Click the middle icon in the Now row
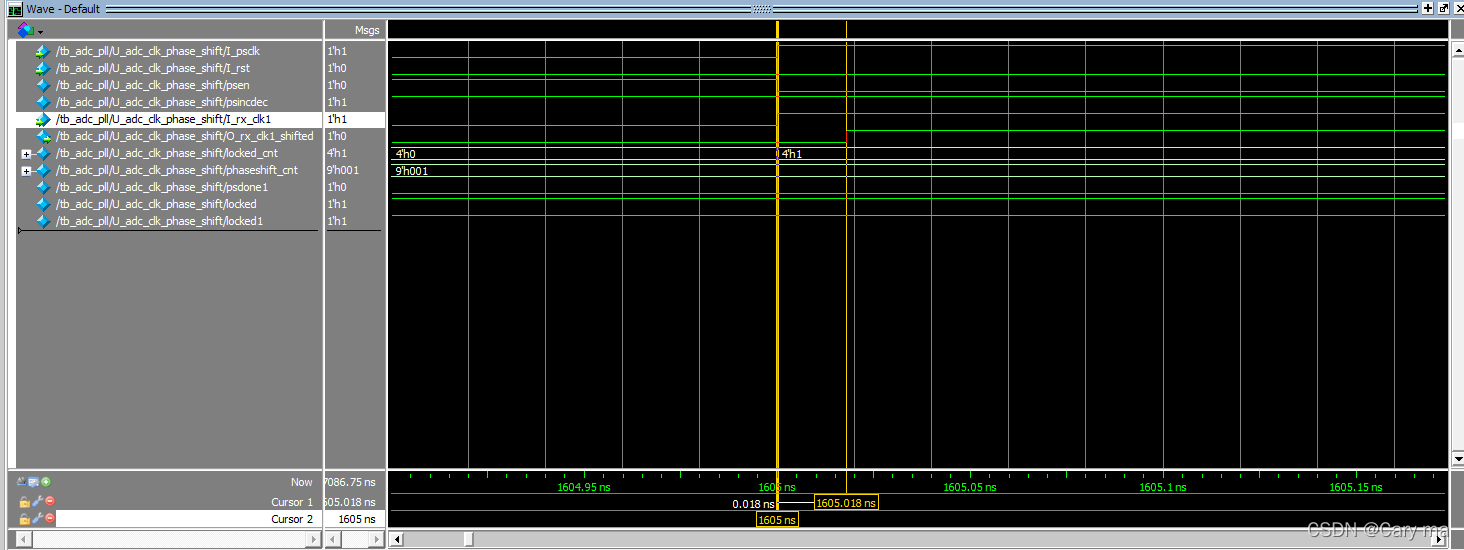This screenshot has height=550, width=1464. [34, 482]
